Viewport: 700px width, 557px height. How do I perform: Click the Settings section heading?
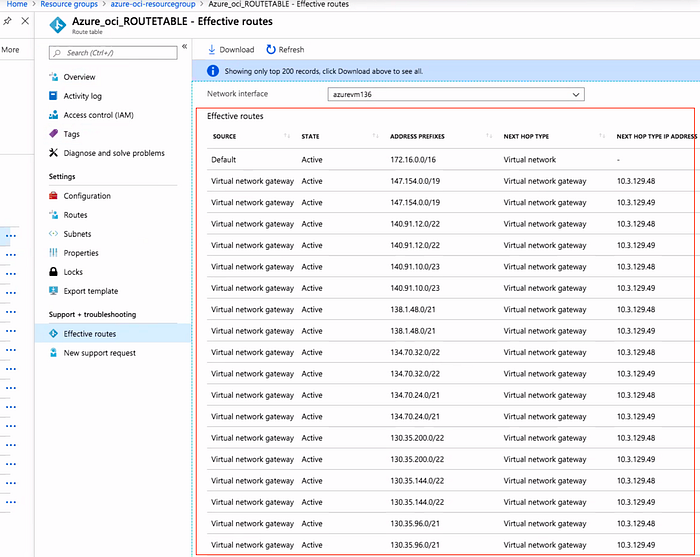coord(62,176)
